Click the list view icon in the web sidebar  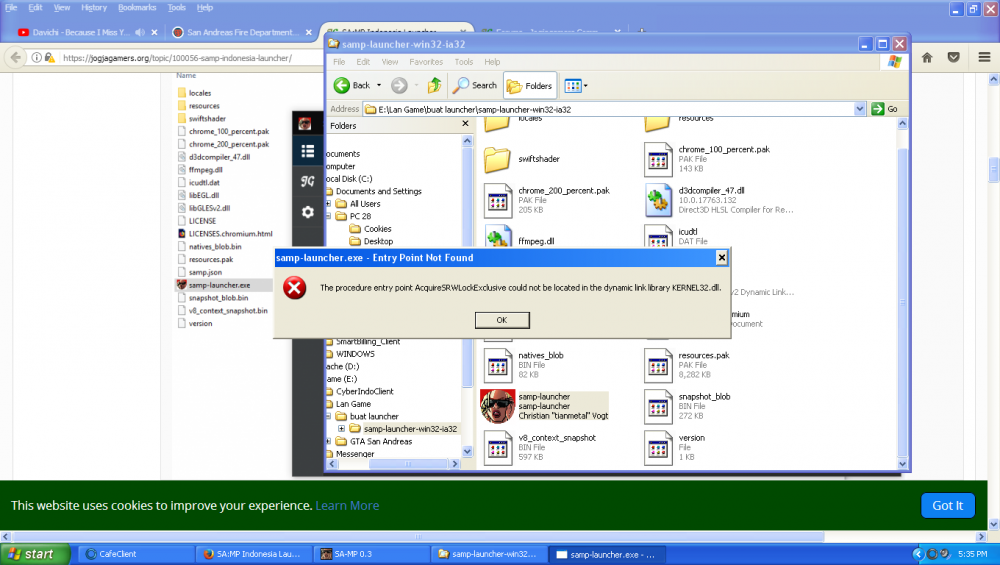[x=307, y=151]
